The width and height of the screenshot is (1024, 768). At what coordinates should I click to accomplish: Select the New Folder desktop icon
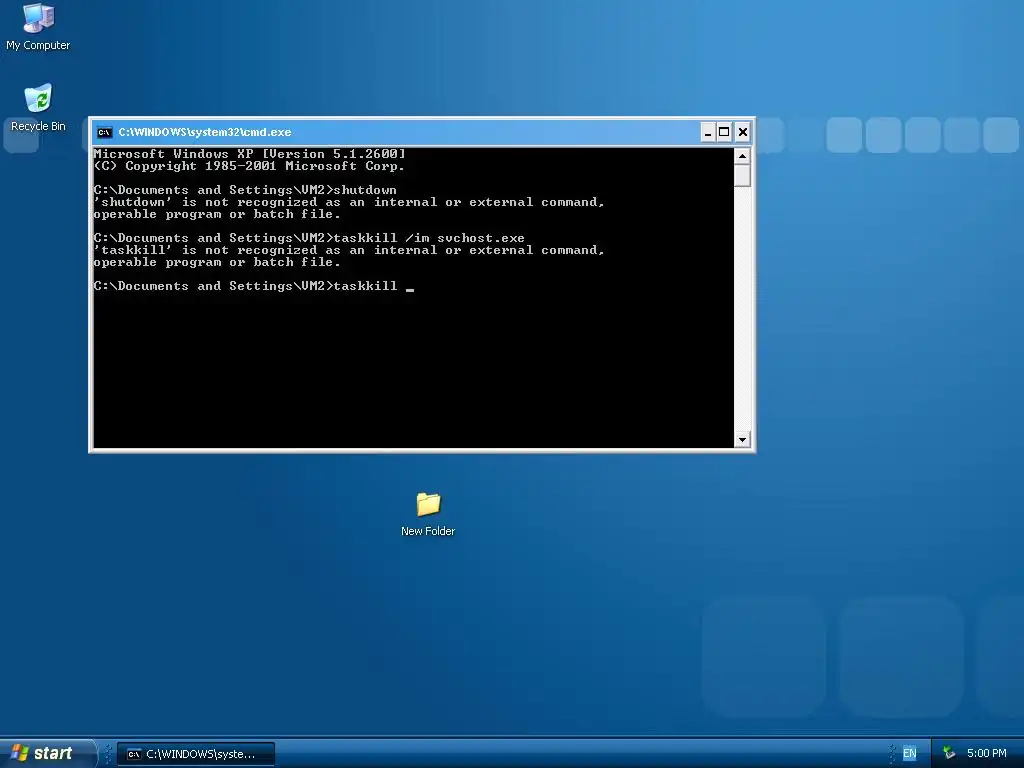click(x=428, y=514)
